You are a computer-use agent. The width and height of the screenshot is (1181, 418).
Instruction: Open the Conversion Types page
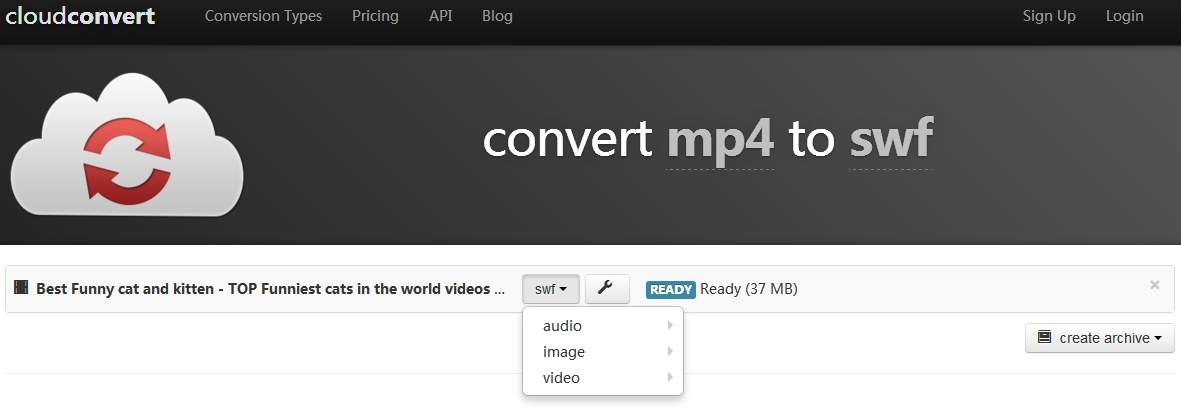coord(264,16)
